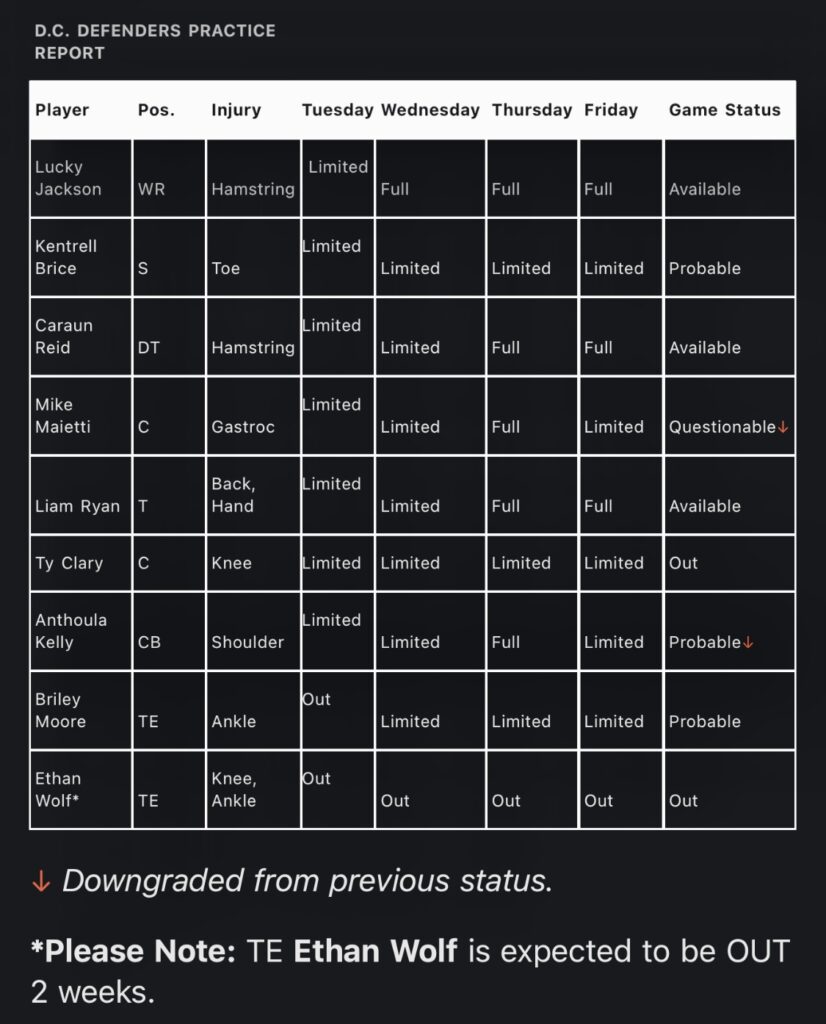Click the bold Ethan Wolf name in note
Image resolution: width=826 pixels, height=1024 pixels.
(375, 950)
